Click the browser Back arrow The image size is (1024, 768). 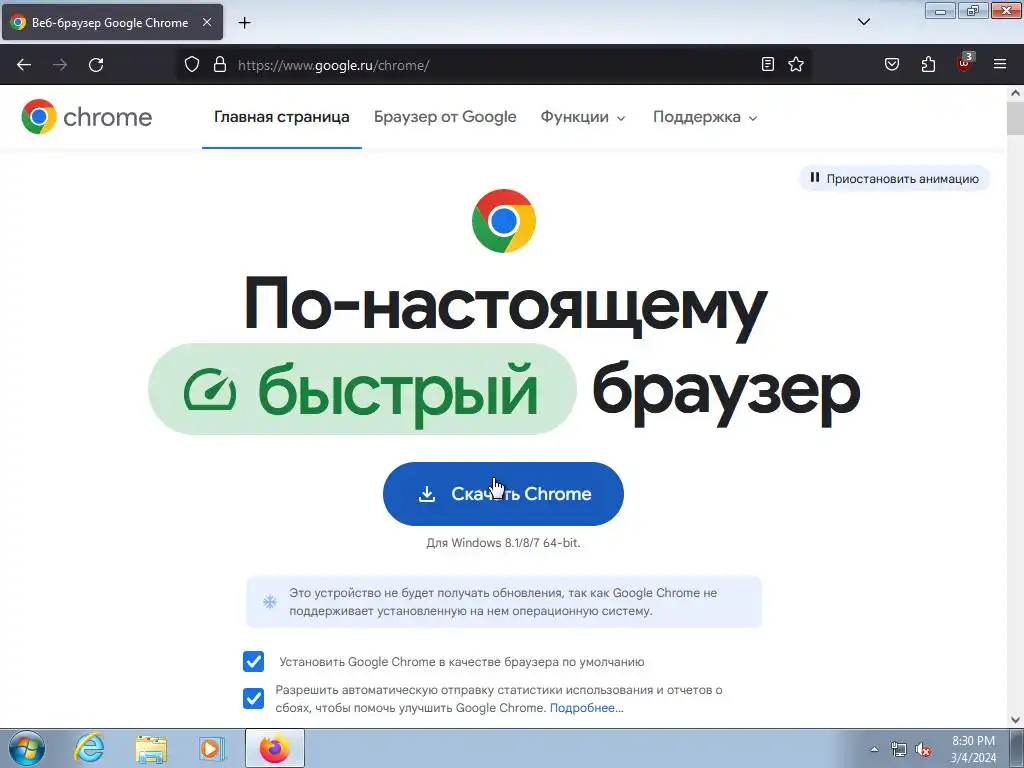coord(24,65)
